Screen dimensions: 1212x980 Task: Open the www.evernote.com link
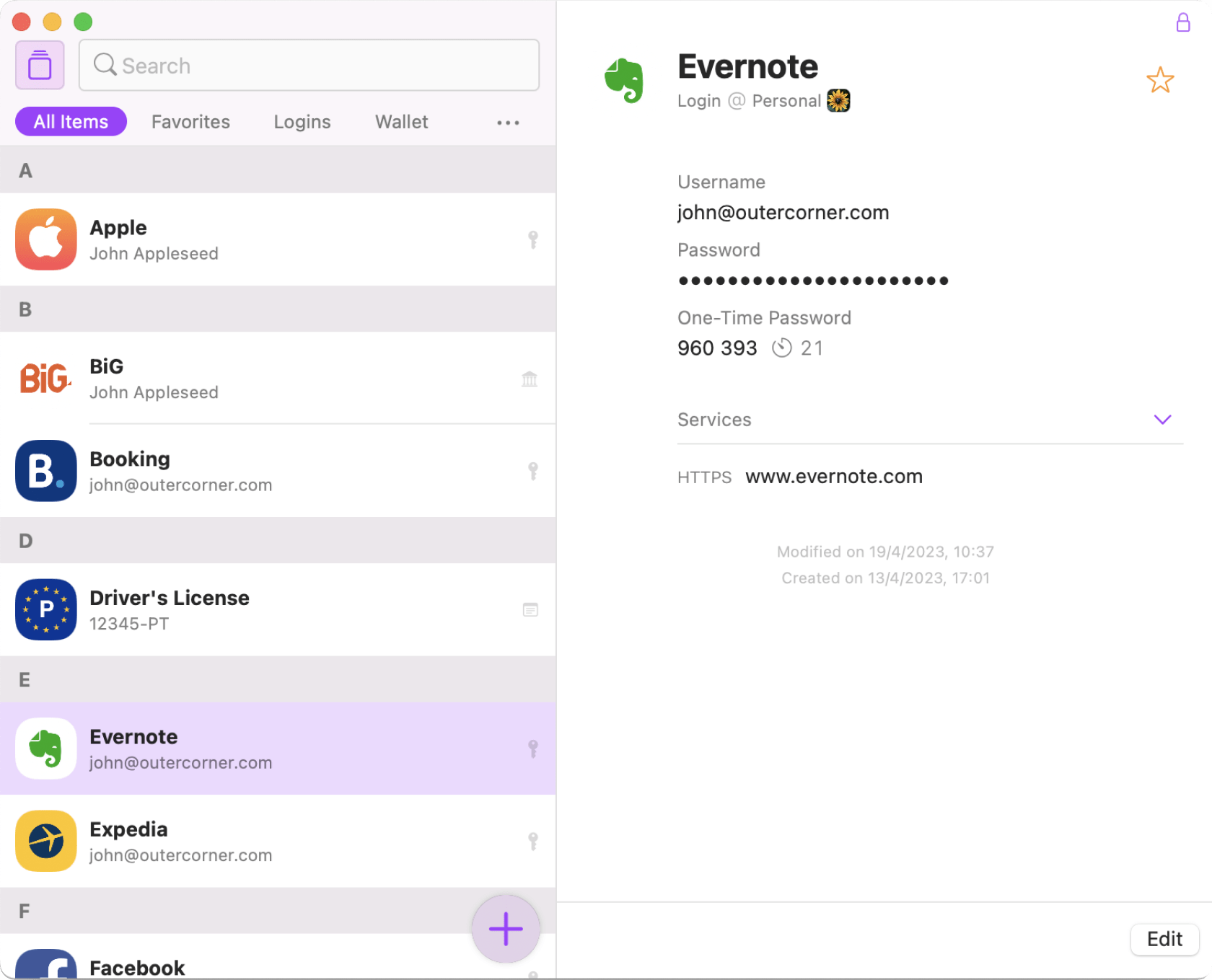pos(833,477)
